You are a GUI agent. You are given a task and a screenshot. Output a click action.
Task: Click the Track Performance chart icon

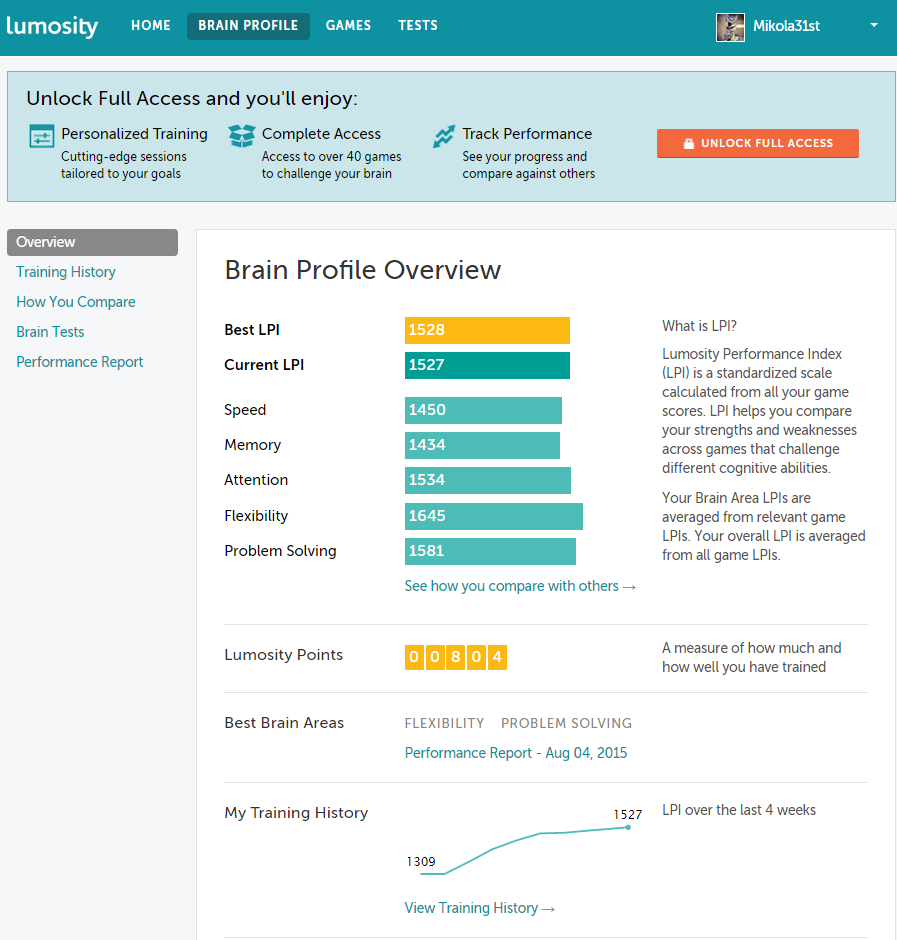pos(444,136)
